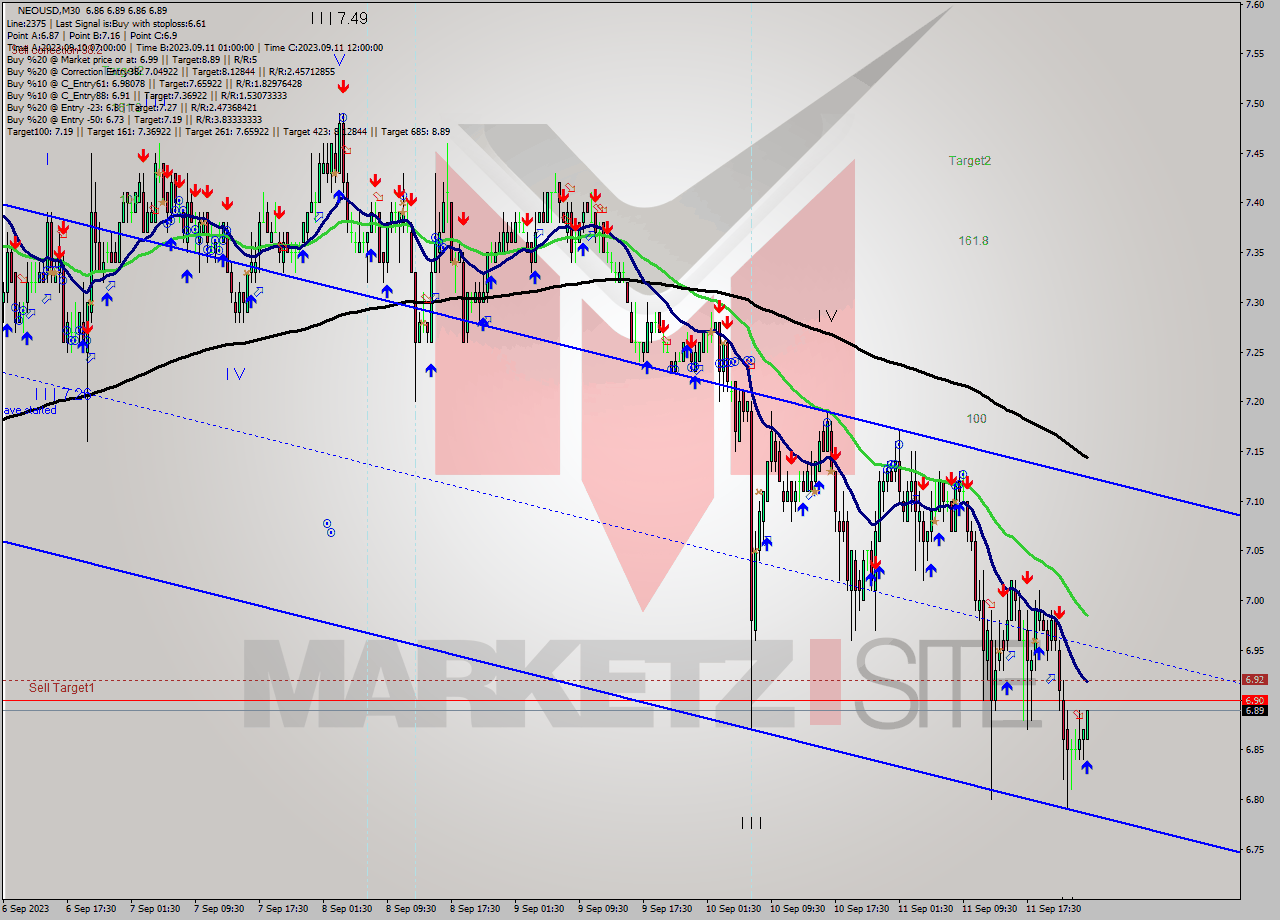
Task: Click the '11 Sep 09:30' time label
Action: coord(987,909)
